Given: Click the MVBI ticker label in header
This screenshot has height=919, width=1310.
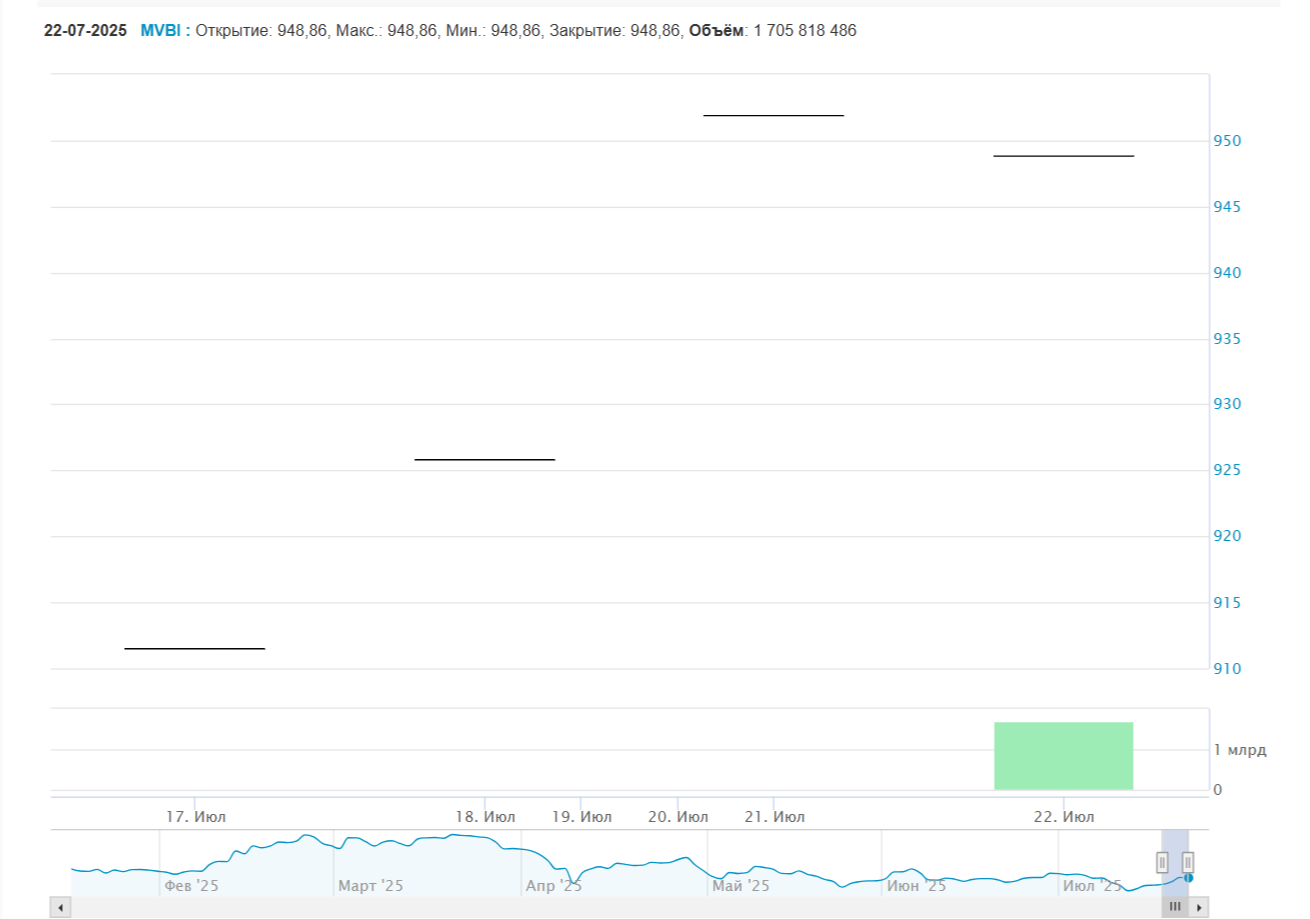Looking at the screenshot, I should (x=160, y=31).
